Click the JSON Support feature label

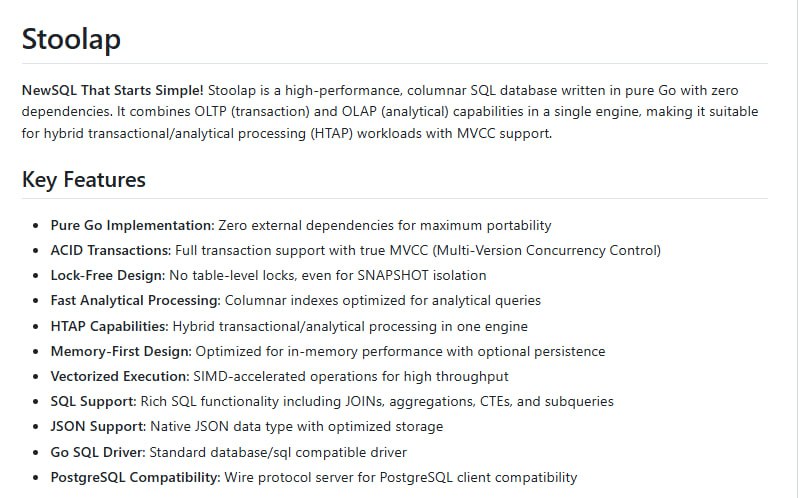[x=96, y=426]
